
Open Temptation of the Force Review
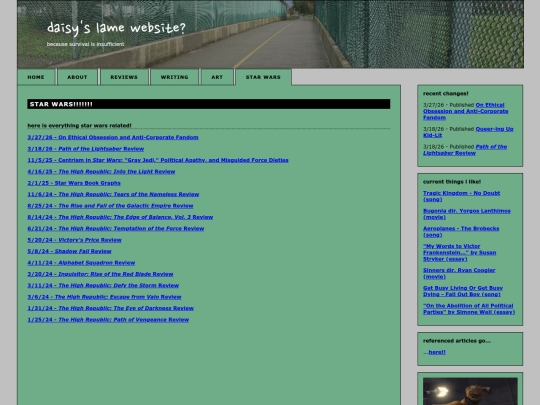(x=116, y=228)
